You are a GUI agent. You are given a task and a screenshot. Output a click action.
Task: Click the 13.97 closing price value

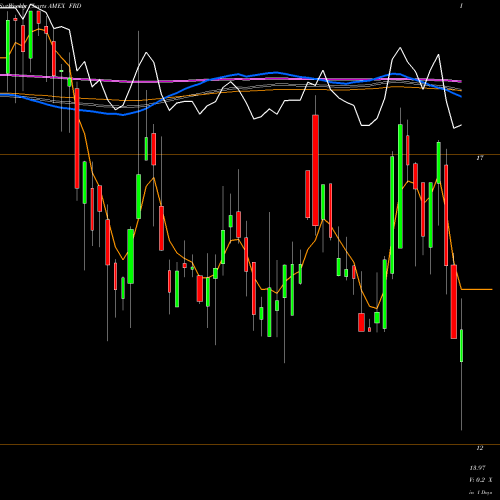(x=477, y=468)
